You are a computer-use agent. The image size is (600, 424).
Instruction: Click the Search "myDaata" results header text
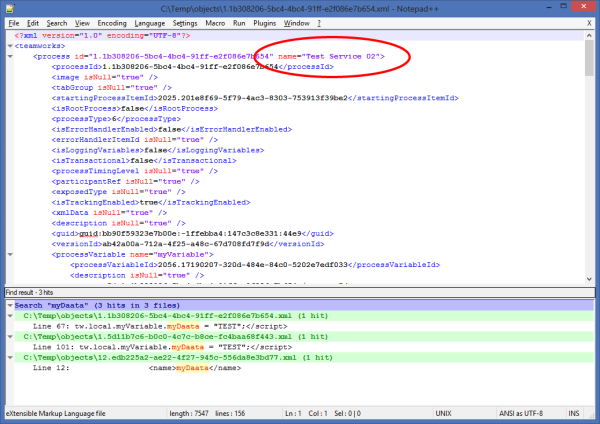point(97,305)
